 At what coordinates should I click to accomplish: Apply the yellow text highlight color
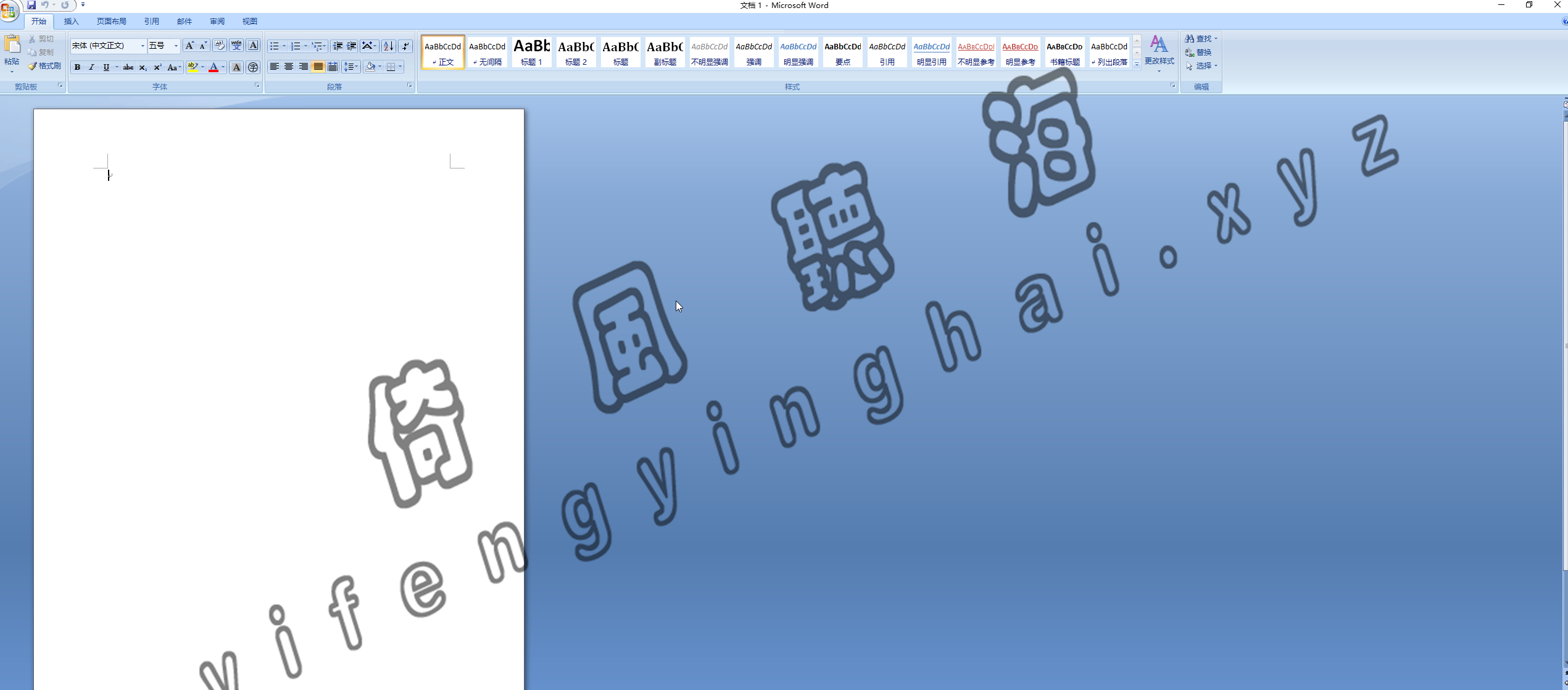tap(193, 67)
